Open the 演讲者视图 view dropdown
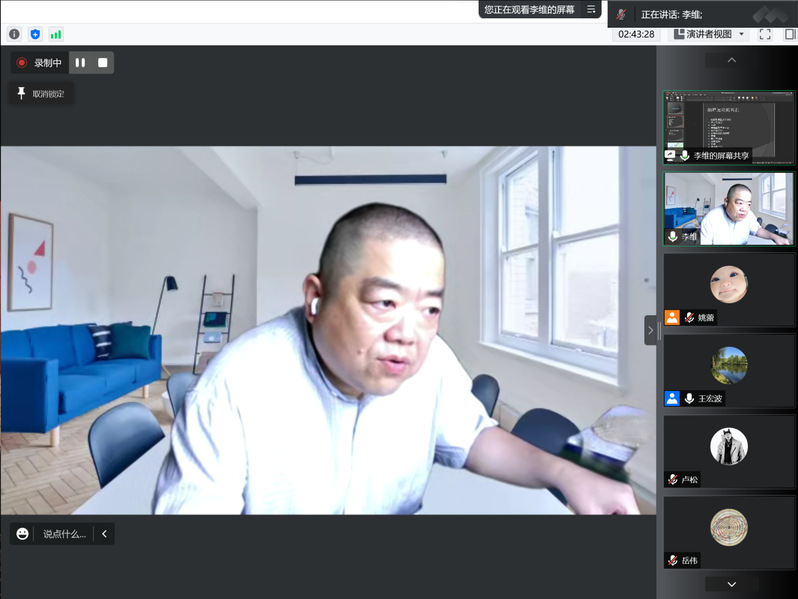798x599 pixels. (710, 34)
